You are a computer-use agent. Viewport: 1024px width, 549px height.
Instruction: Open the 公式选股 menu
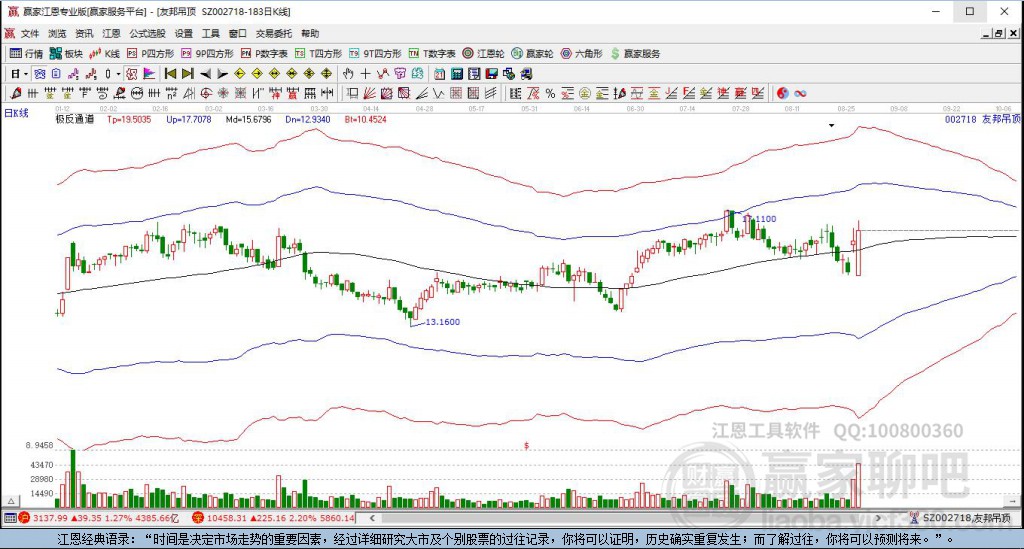tap(147, 33)
